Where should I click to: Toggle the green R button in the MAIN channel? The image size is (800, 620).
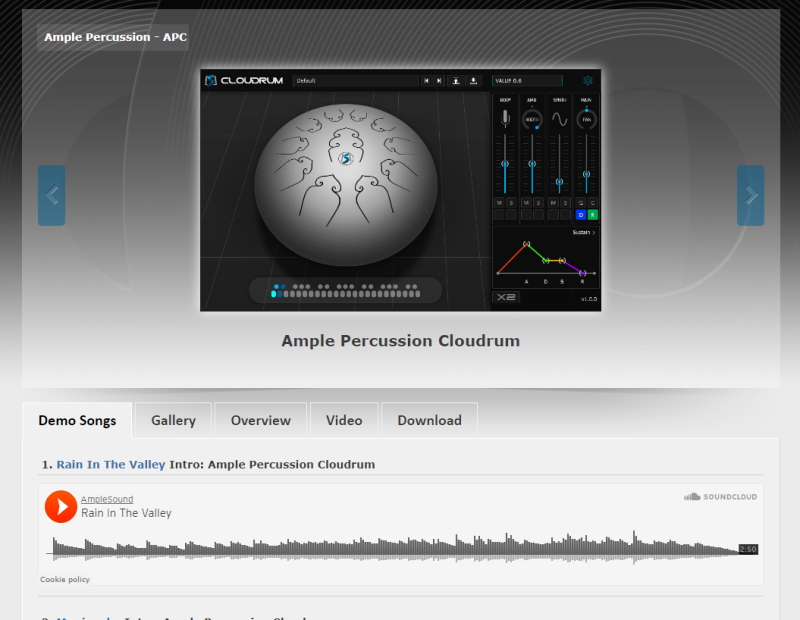point(593,215)
